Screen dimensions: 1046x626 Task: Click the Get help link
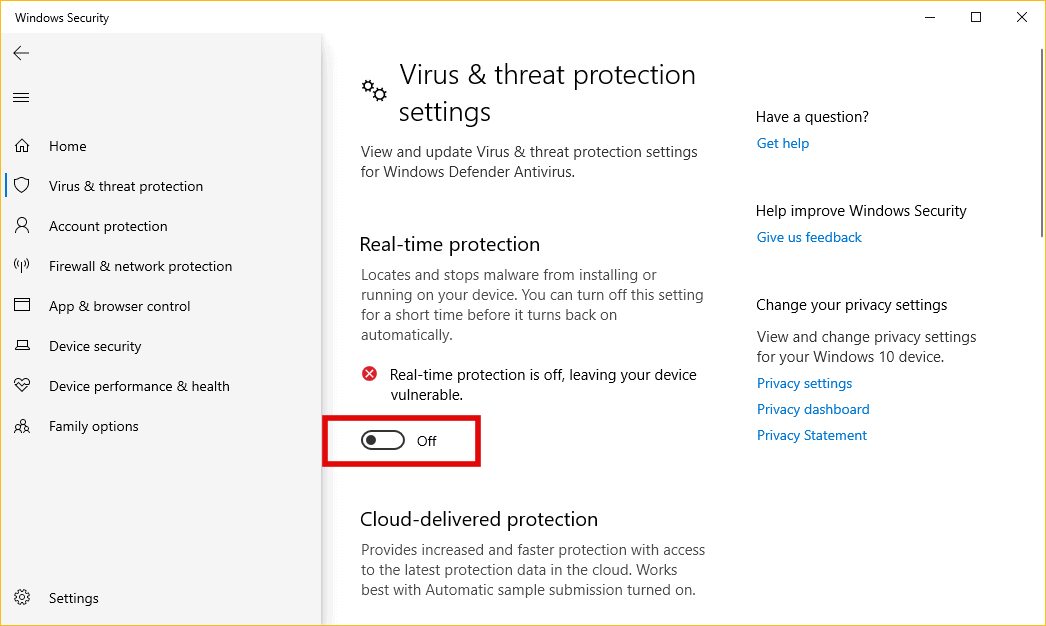point(782,142)
